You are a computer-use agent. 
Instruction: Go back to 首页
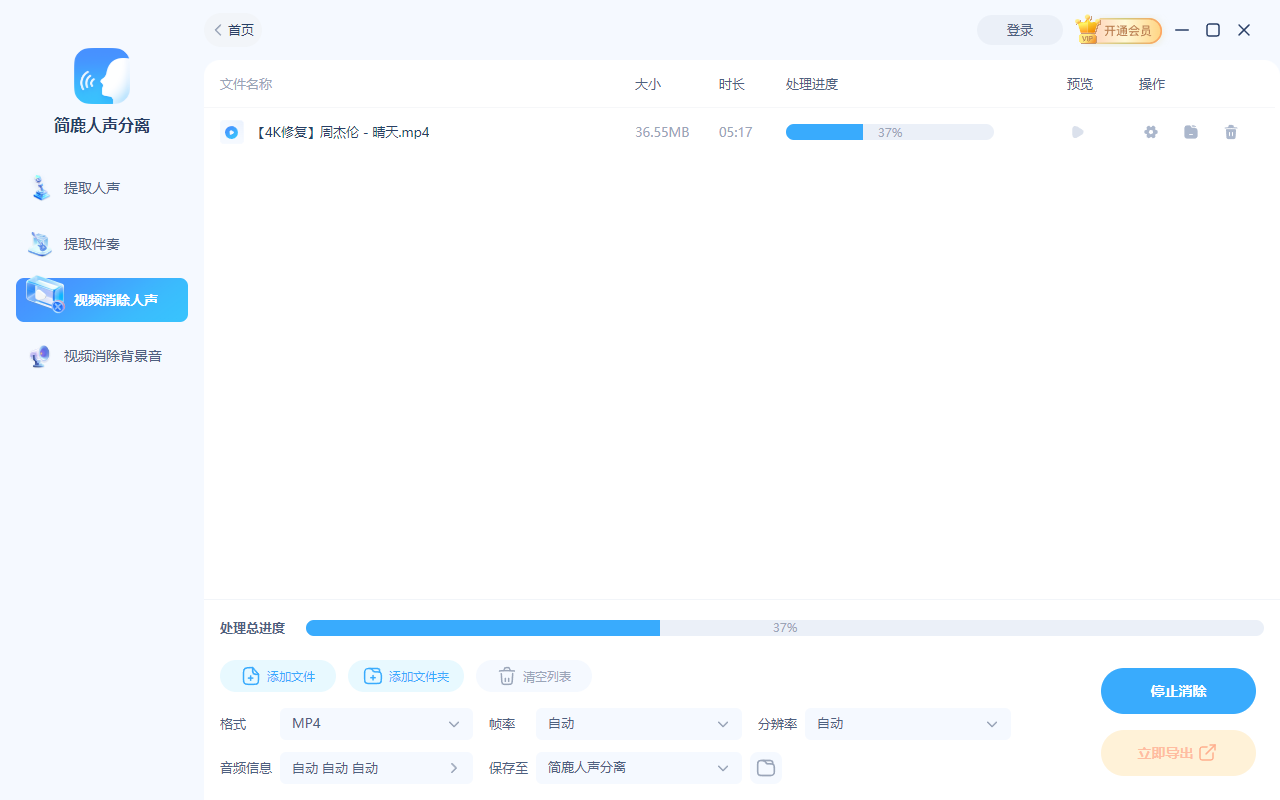point(233,30)
